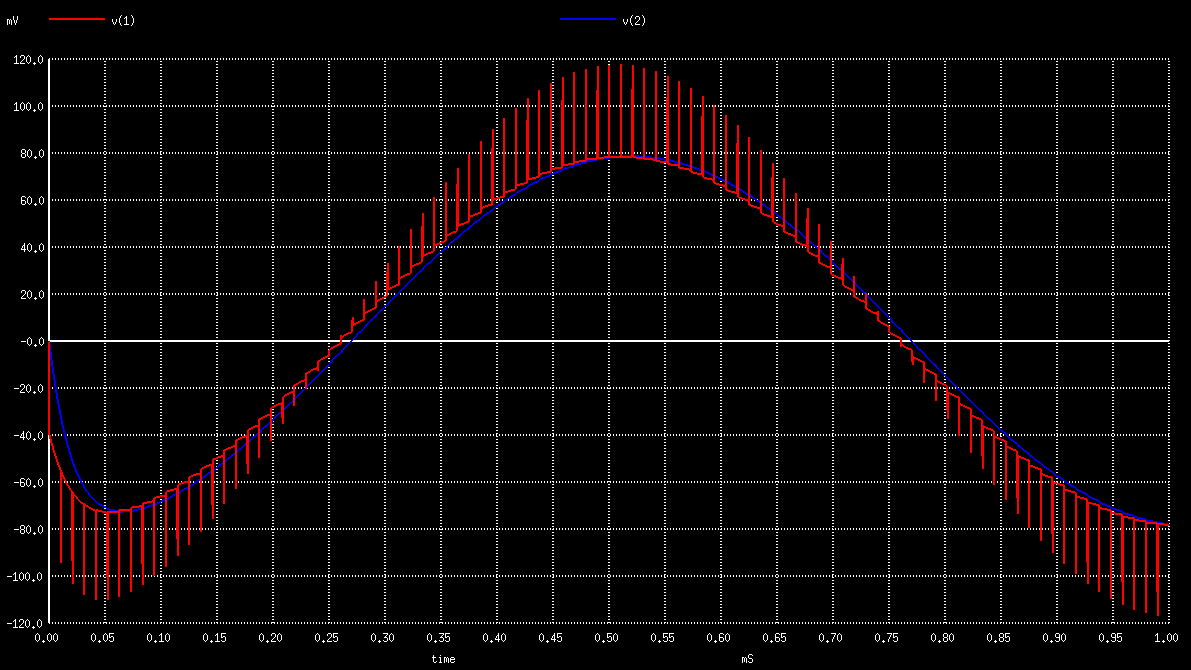The width and height of the screenshot is (1191, 670).
Task: Click the mS unit label
Action: tap(747, 659)
